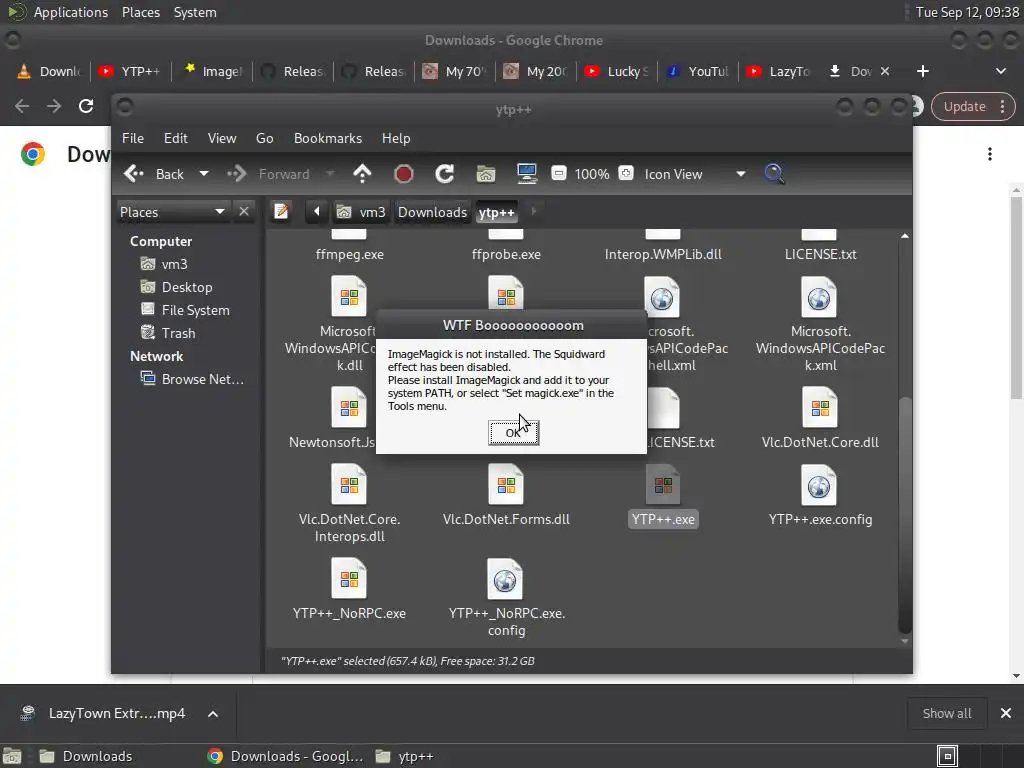Viewport: 1024px width, 768px height.
Task: Open the File menu in ytp++ window
Action: coord(133,138)
